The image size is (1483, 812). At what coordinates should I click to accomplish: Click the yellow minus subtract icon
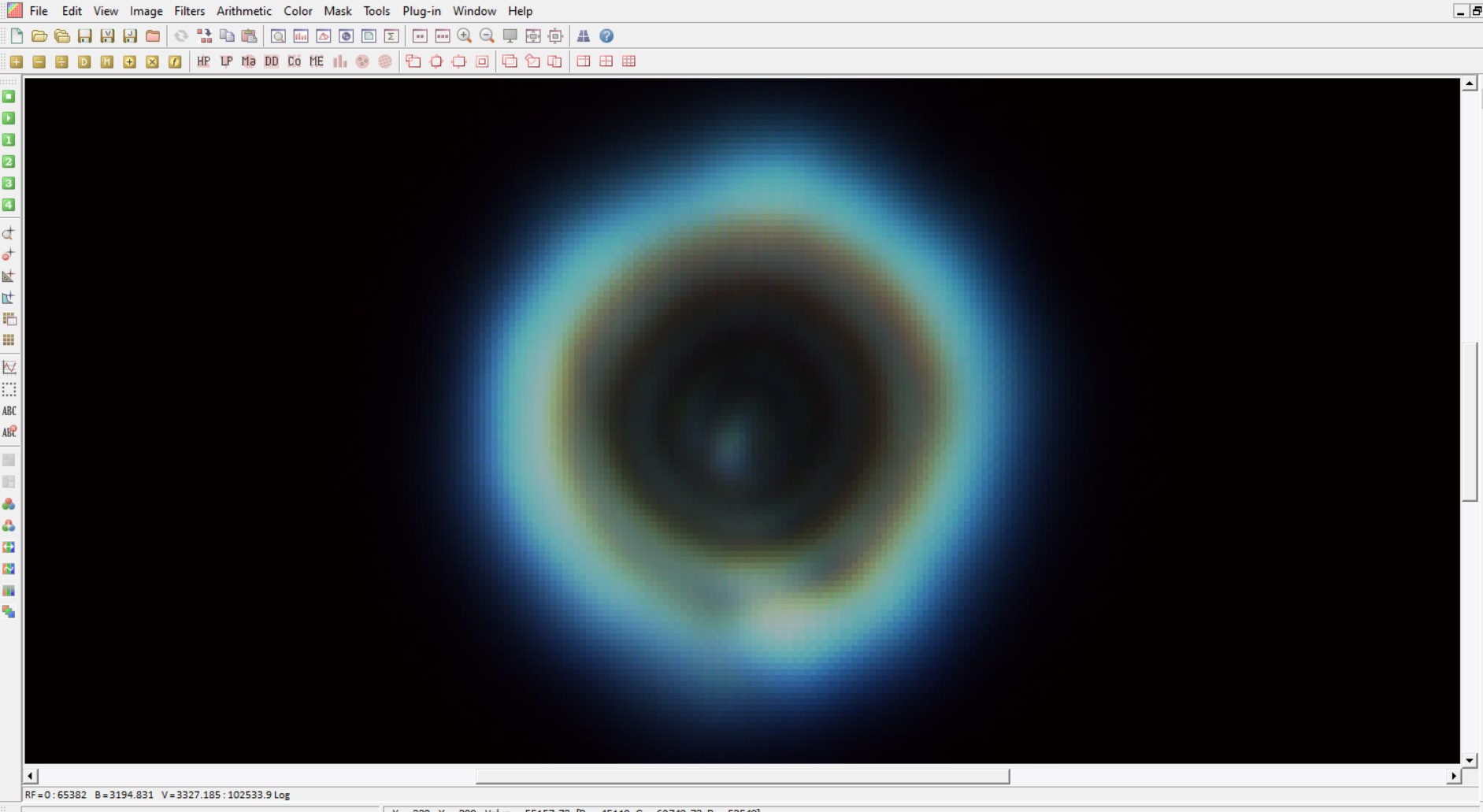(x=39, y=61)
